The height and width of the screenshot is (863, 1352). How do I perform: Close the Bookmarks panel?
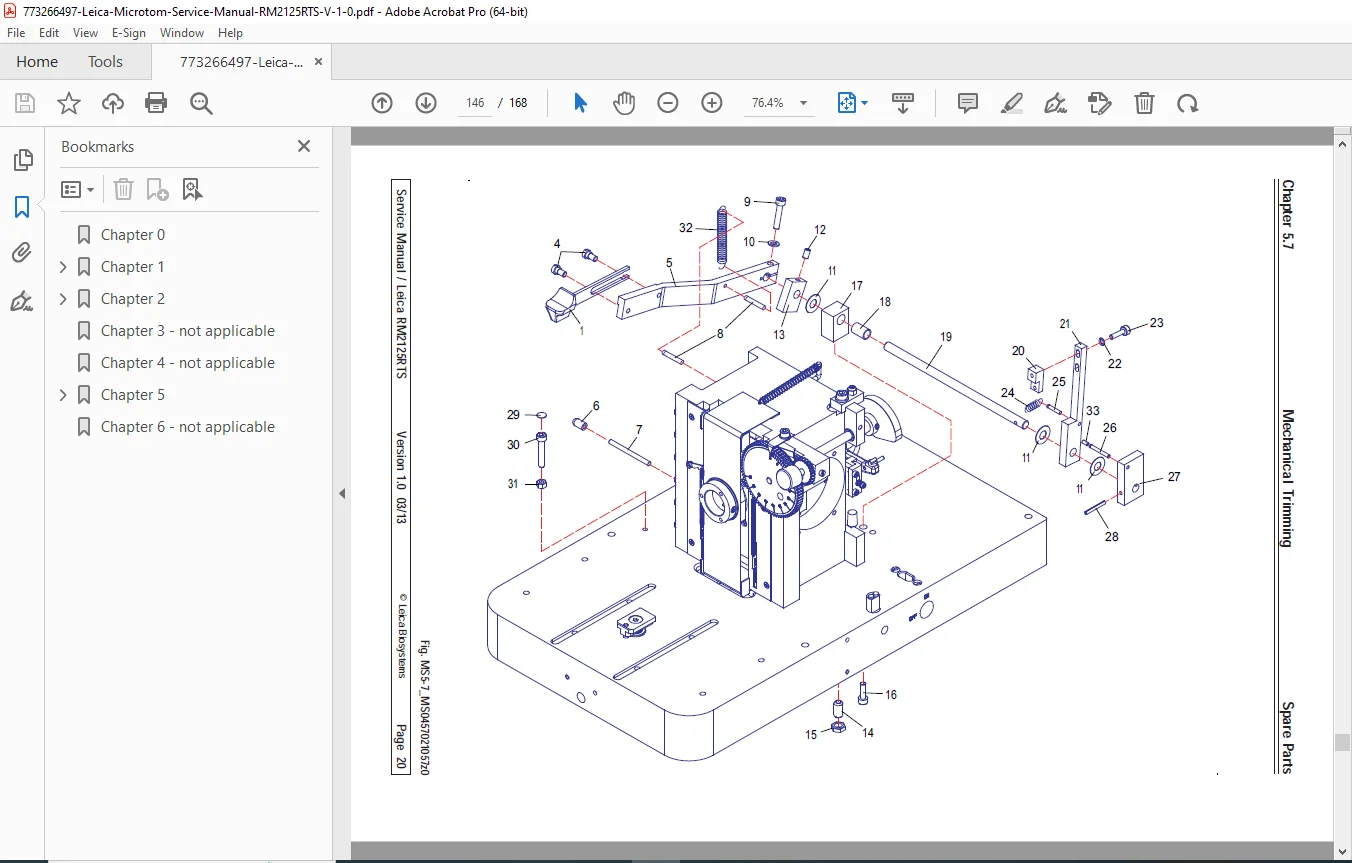(304, 146)
